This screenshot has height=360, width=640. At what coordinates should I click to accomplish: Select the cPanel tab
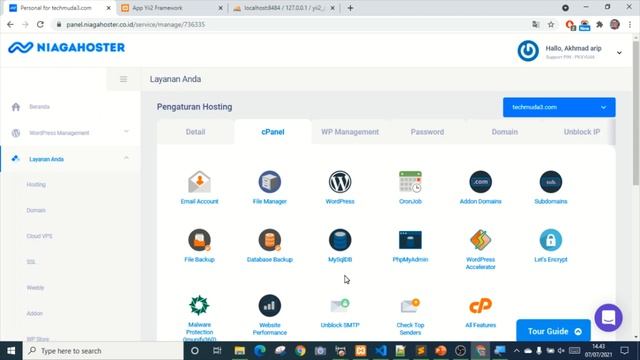coord(273,132)
